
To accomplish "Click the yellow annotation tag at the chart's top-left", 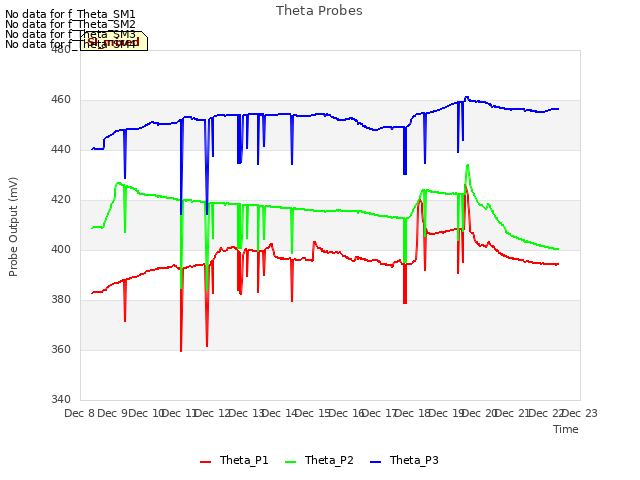I will tap(113, 42).
